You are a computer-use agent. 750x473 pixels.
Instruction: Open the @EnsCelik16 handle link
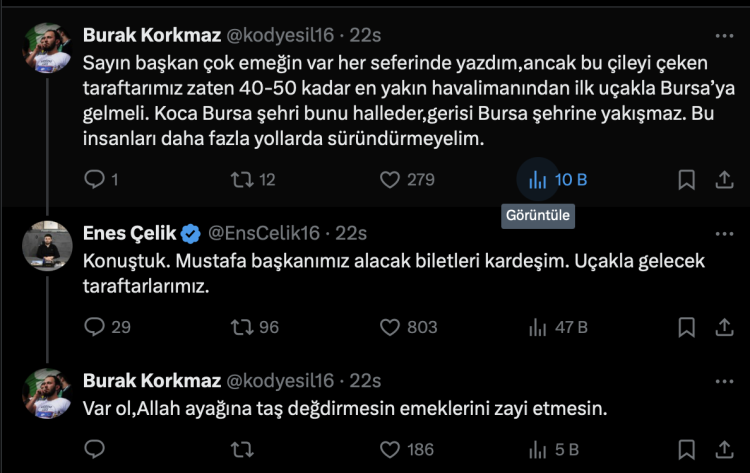(x=262, y=234)
